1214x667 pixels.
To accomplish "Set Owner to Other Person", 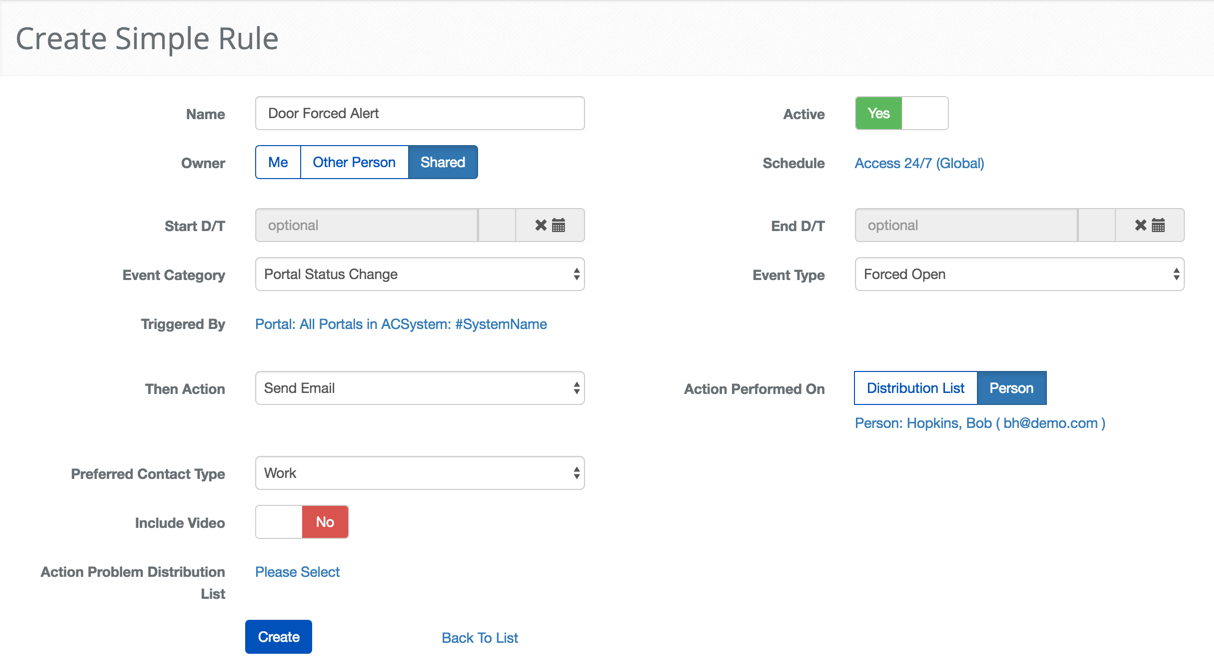I will tap(354, 163).
